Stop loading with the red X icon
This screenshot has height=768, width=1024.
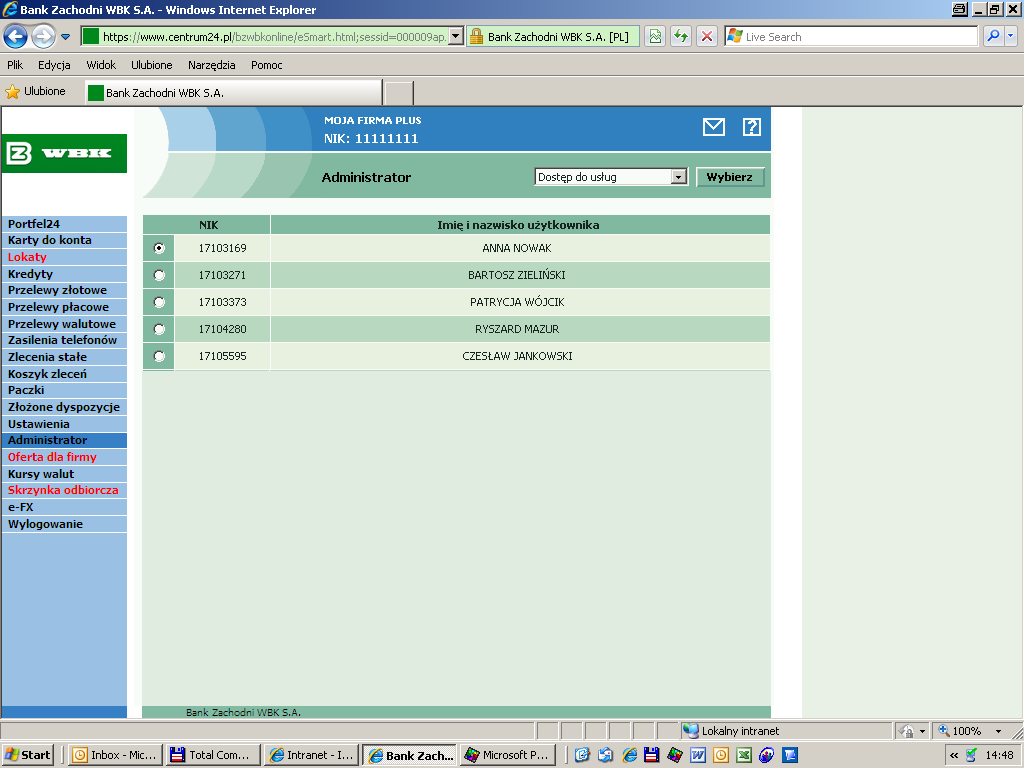[707, 37]
